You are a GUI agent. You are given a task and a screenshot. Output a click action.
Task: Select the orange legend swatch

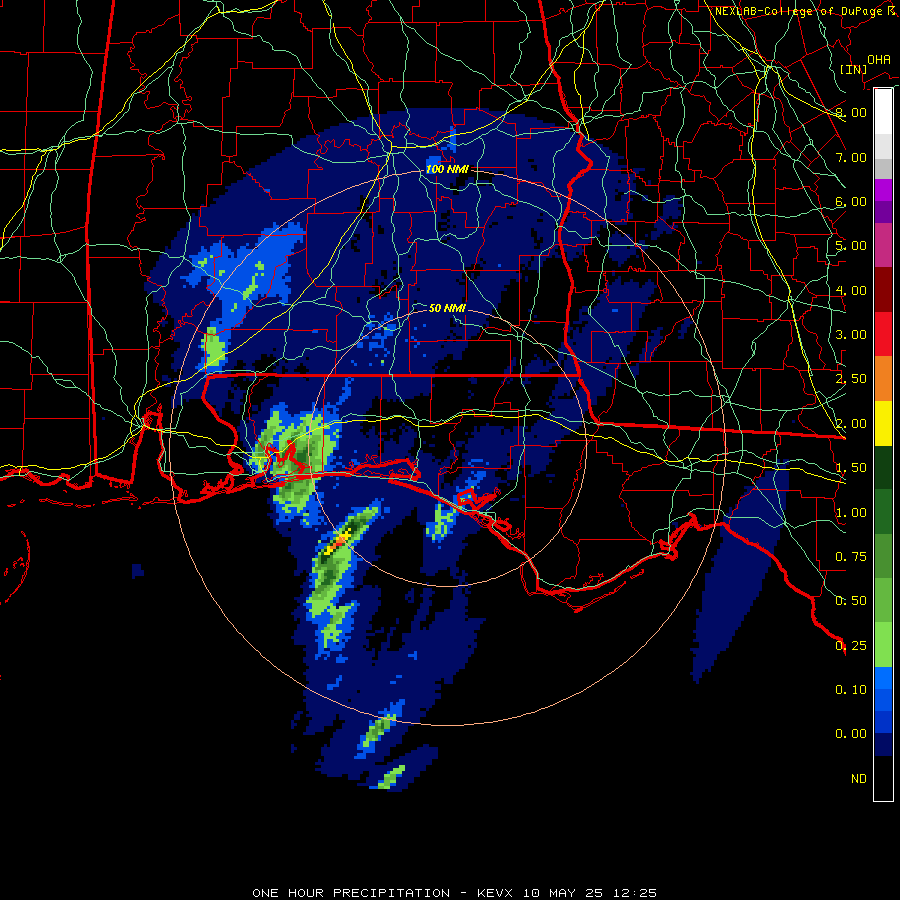tap(883, 379)
